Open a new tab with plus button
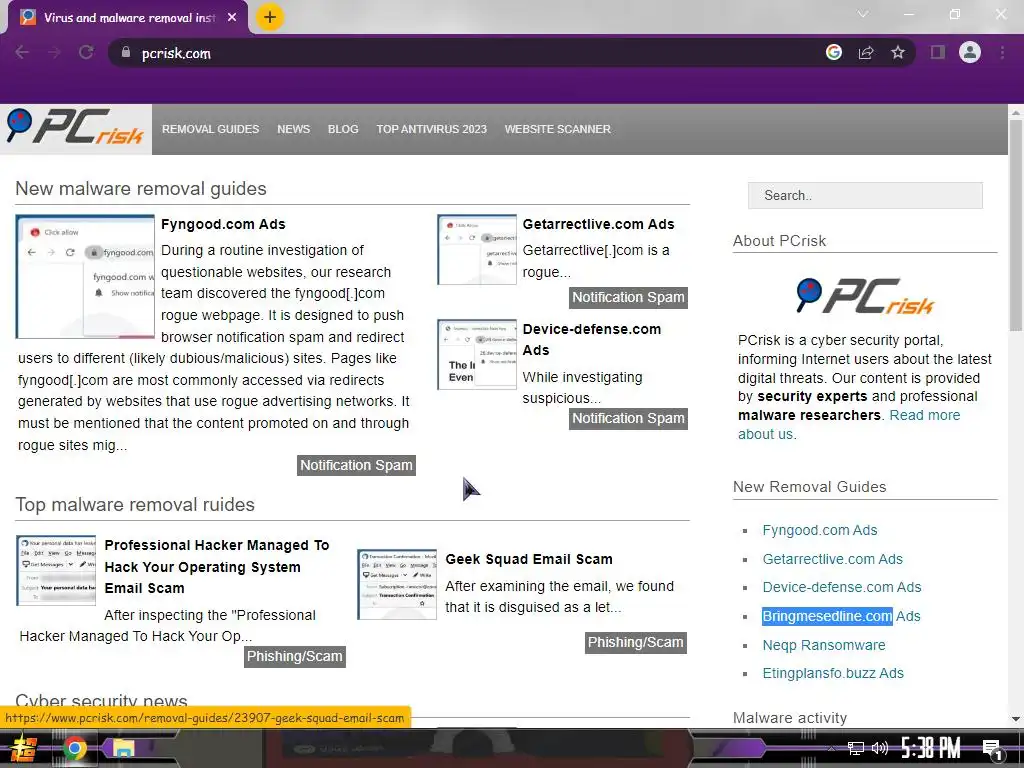This screenshot has width=1024, height=768. click(270, 17)
